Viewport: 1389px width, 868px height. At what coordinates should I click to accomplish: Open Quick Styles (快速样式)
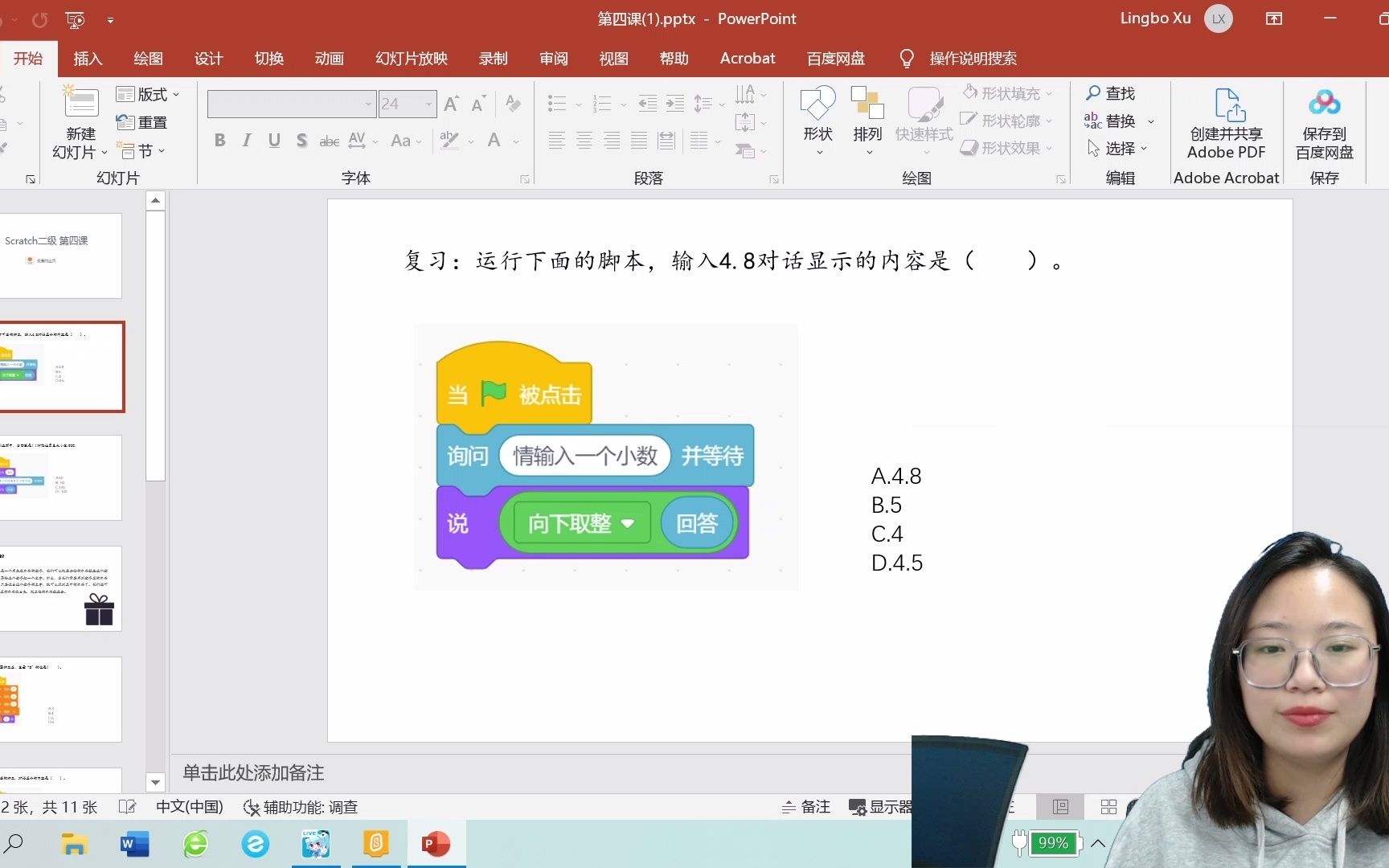click(x=924, y=121)
